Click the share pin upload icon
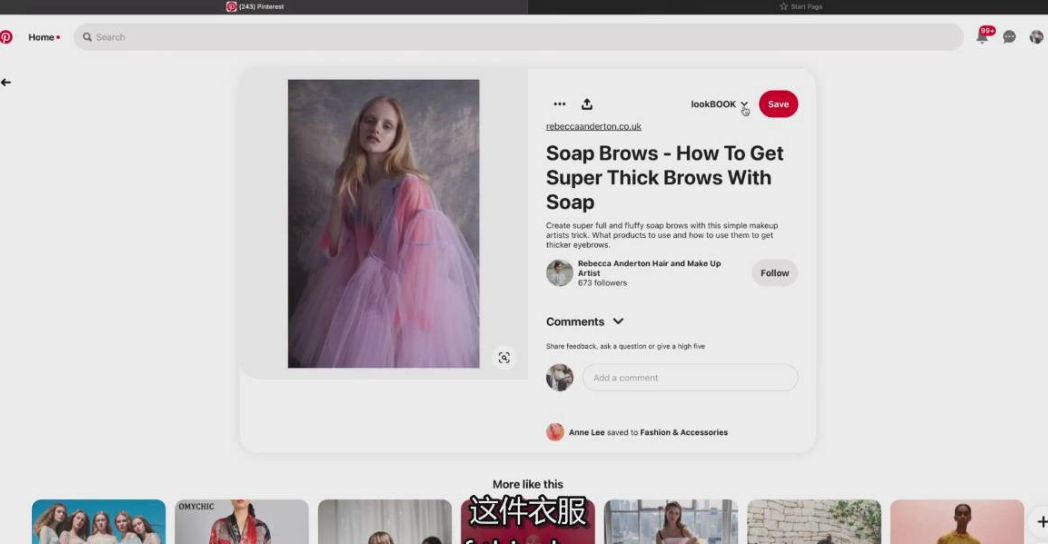Screen dimensions: 1048x544 (587, 104)
